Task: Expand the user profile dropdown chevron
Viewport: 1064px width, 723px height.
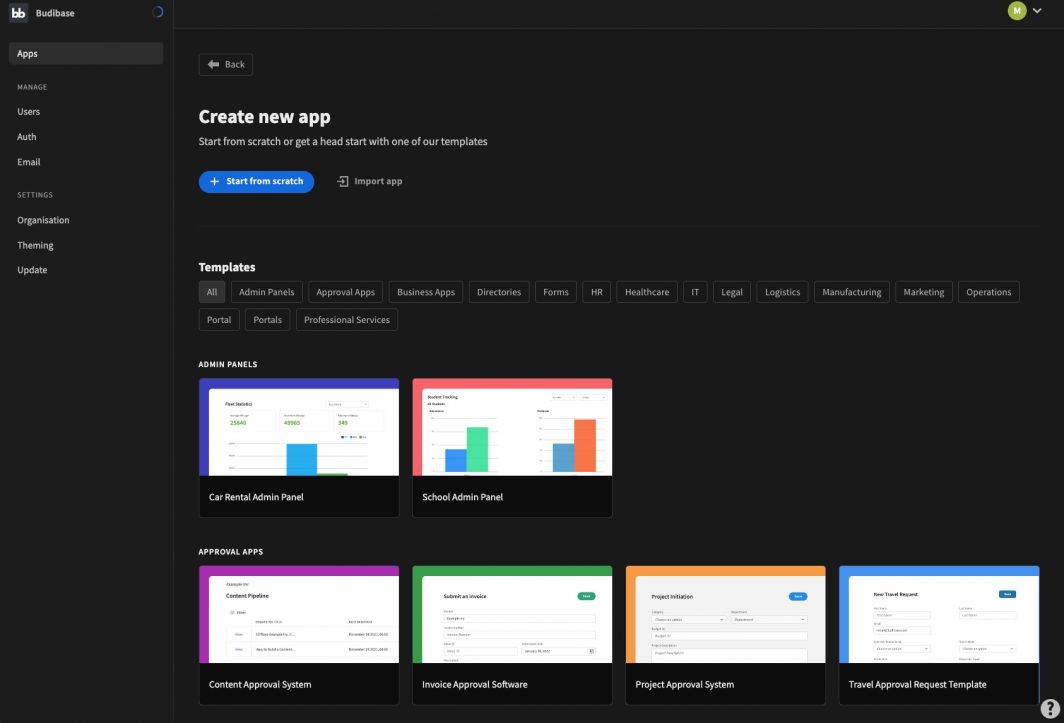Action: 1037,11
